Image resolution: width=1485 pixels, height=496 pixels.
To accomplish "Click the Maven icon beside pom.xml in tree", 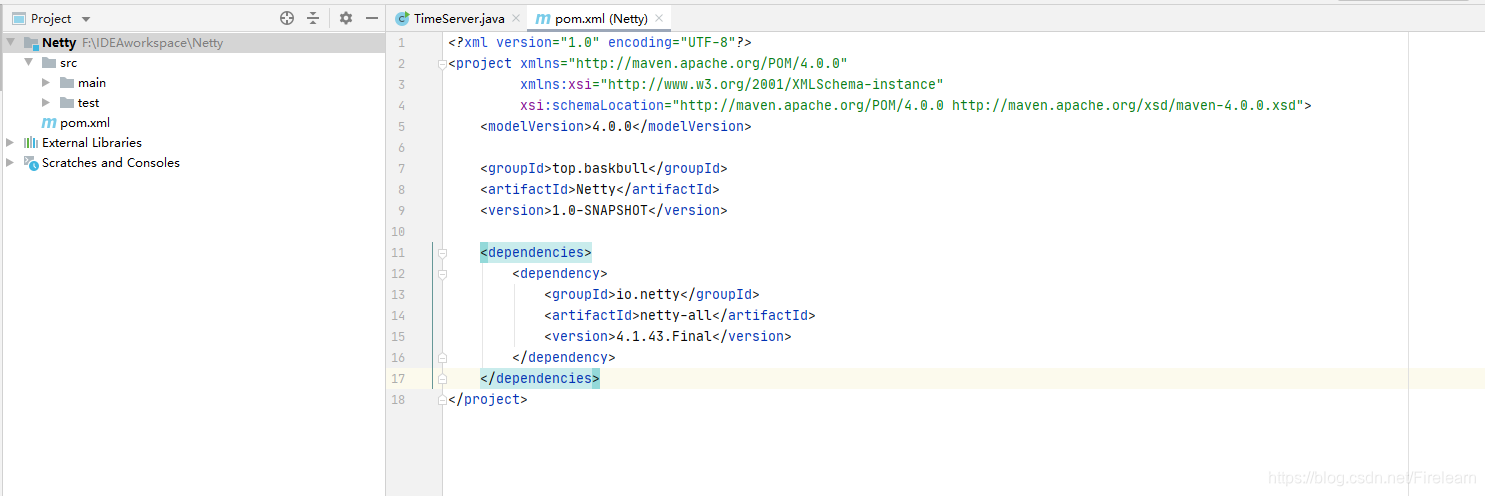I will pyautogui.click(x=49, y=122).
